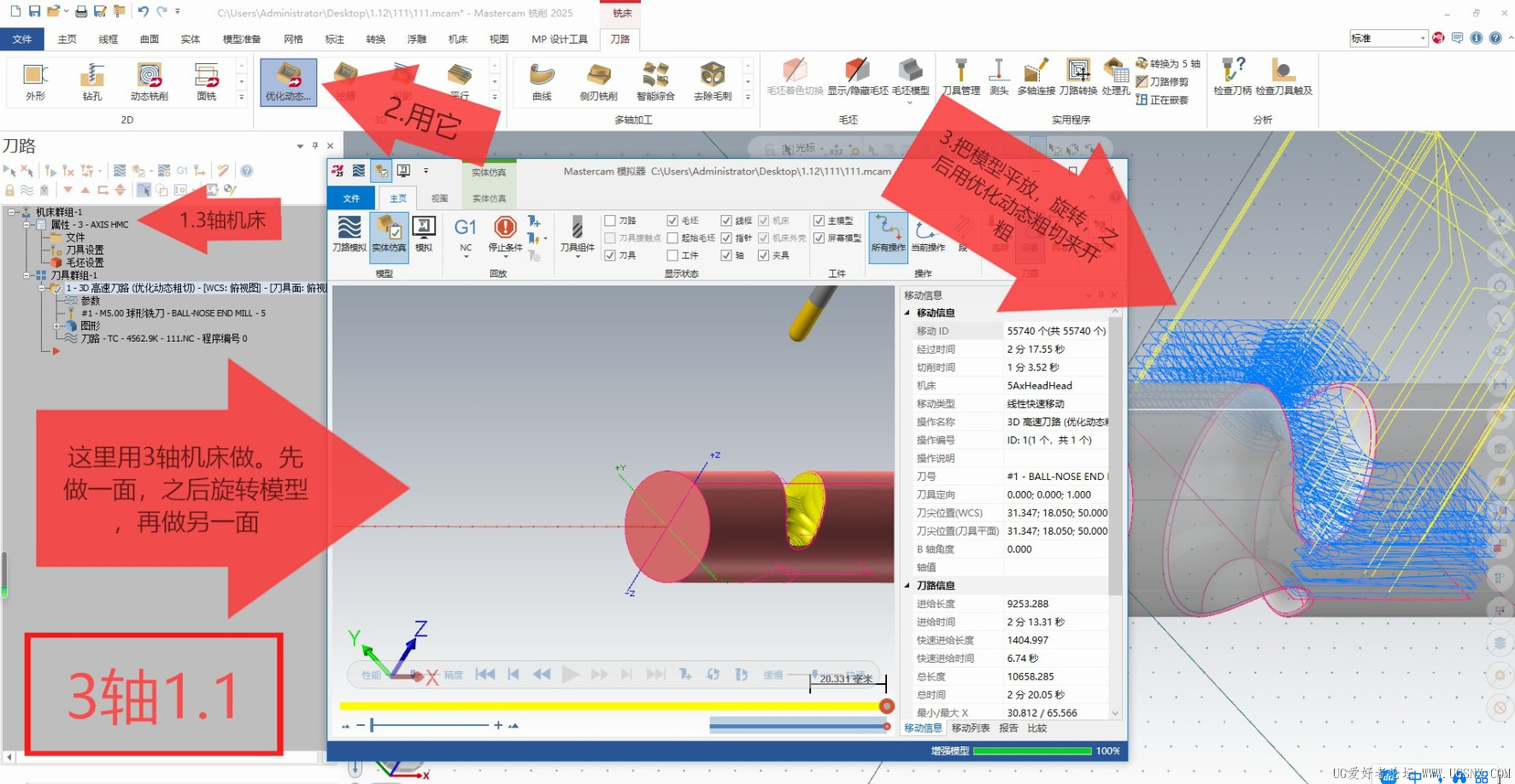Click 检查刀具触及 check tool reach

[x=1283, y=77]
